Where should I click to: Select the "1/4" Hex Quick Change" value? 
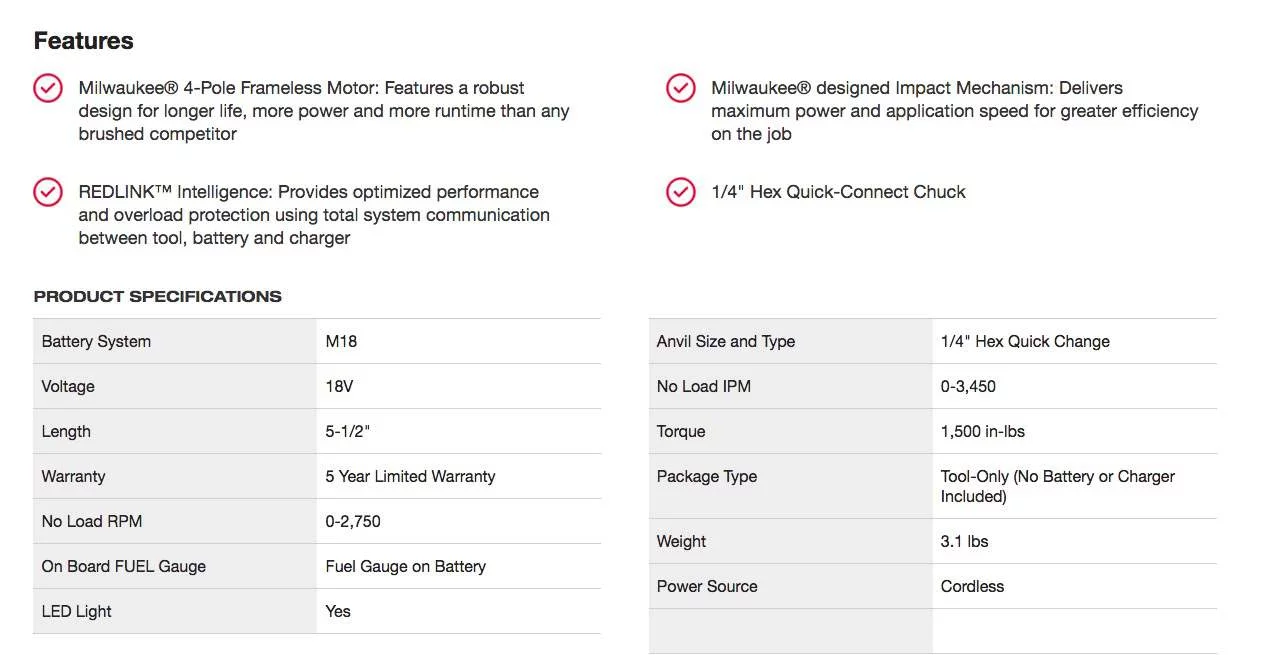(1025, 341)
